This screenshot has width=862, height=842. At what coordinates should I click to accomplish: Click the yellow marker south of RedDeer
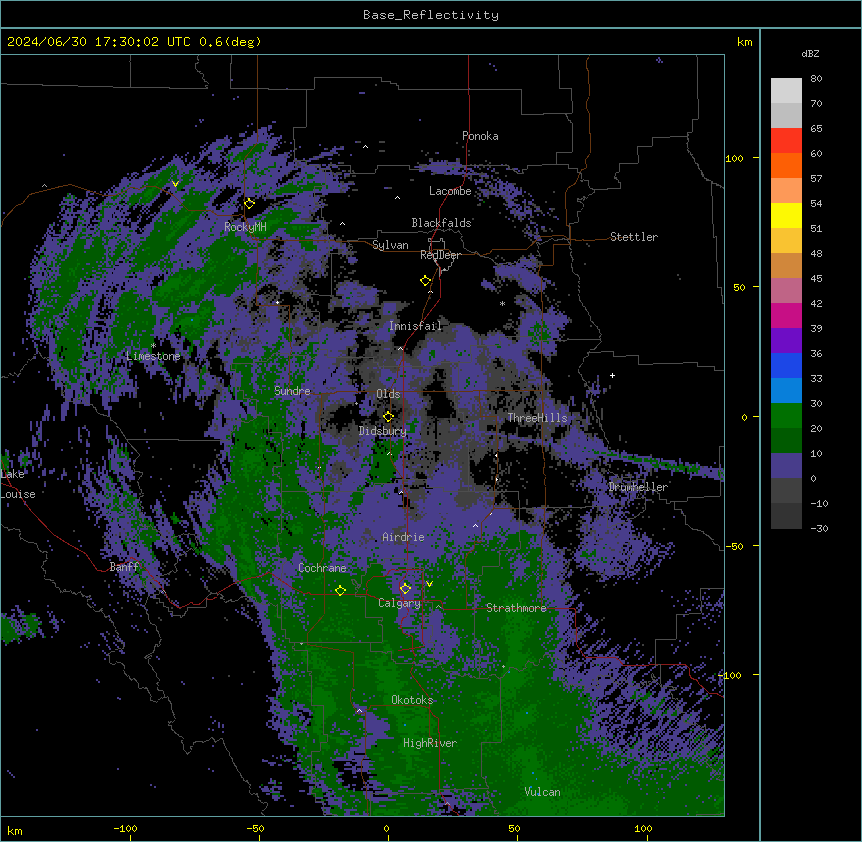(x=425, y=281)
